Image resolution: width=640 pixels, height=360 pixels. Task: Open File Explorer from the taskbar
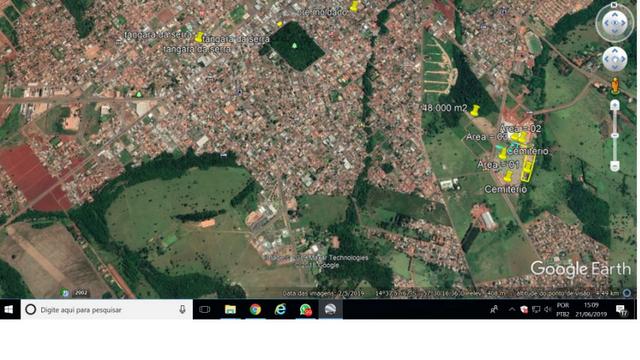230,310
